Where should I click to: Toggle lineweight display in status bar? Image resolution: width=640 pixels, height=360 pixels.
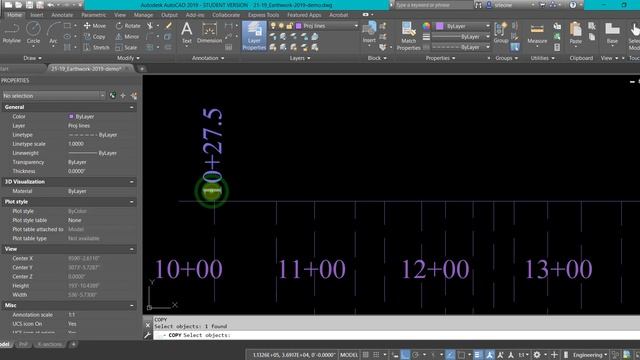tap(477, 355)
